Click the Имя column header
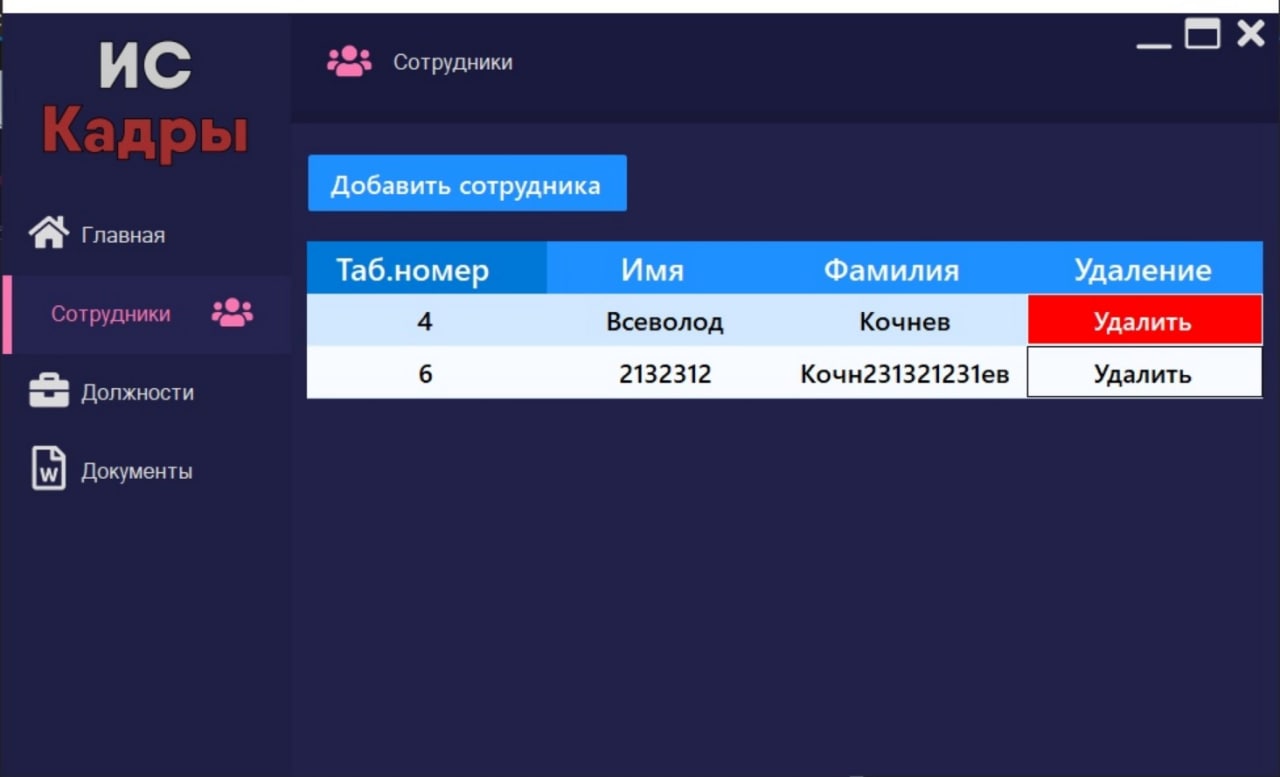 coord(652,269)
